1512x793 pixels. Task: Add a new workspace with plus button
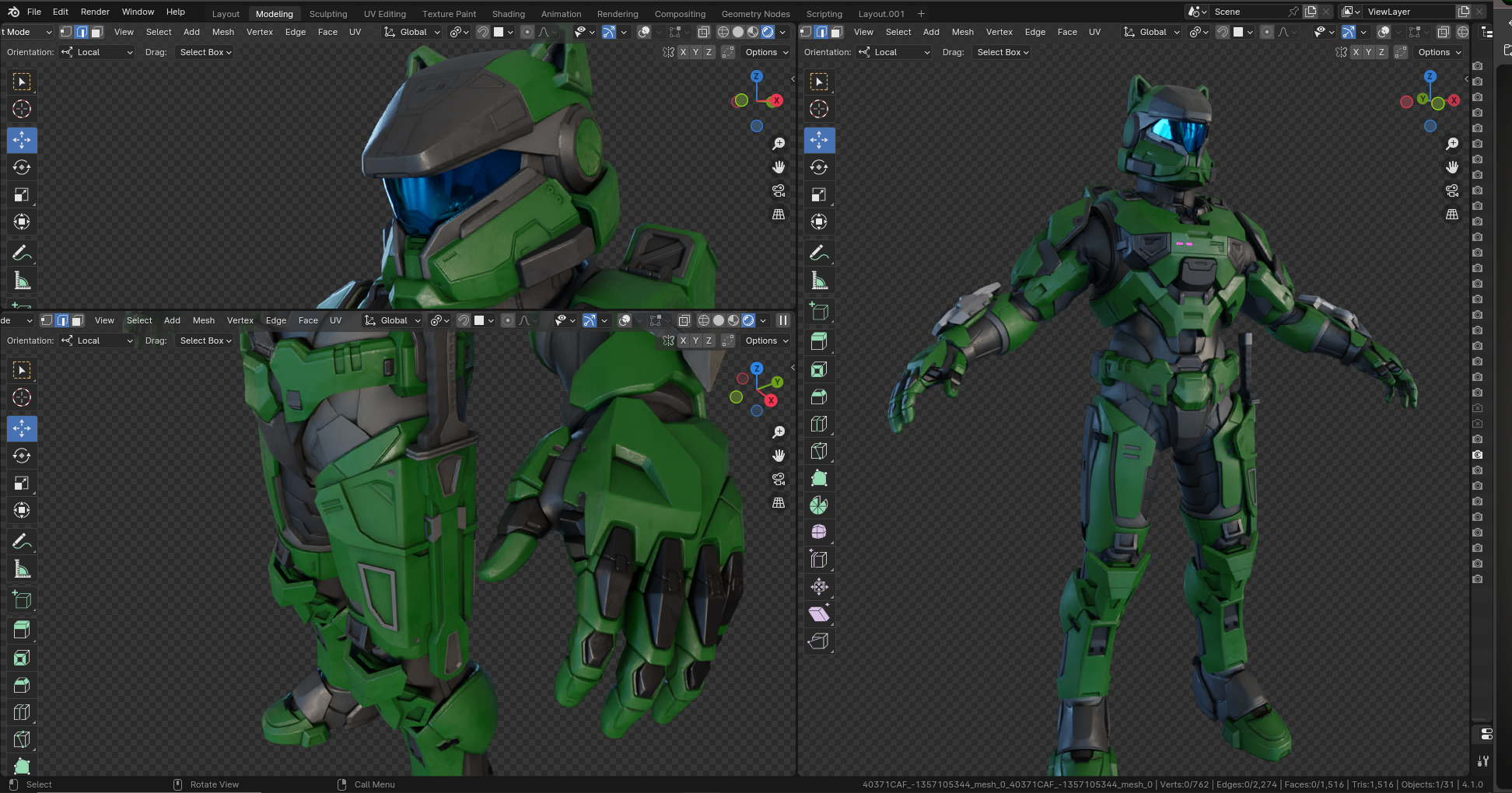[921, 14]
